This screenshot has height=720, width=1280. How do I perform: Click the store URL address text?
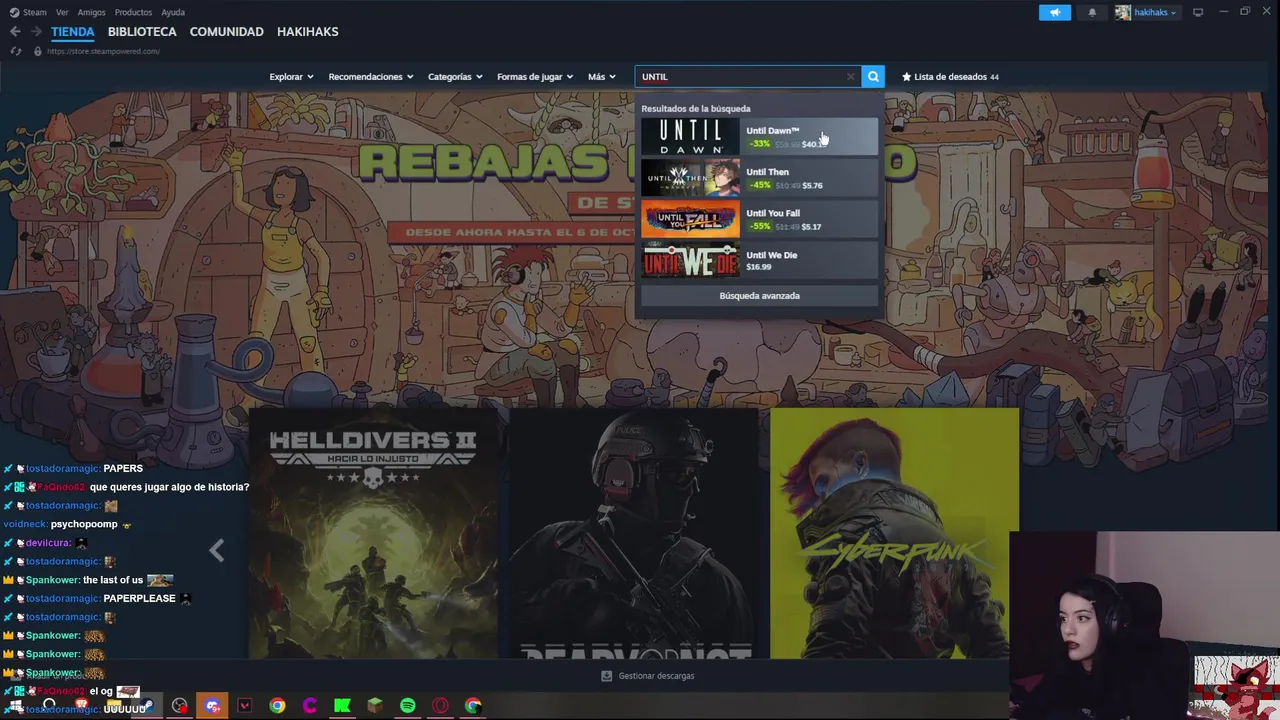tap(103, 51)
